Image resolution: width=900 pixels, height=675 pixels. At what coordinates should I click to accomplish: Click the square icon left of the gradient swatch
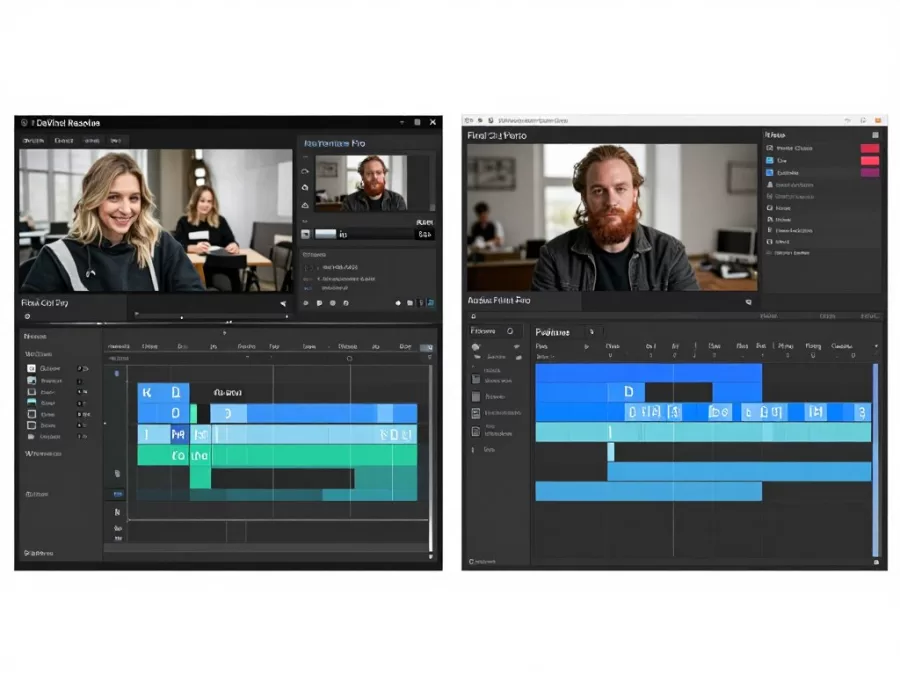[305, 234]
